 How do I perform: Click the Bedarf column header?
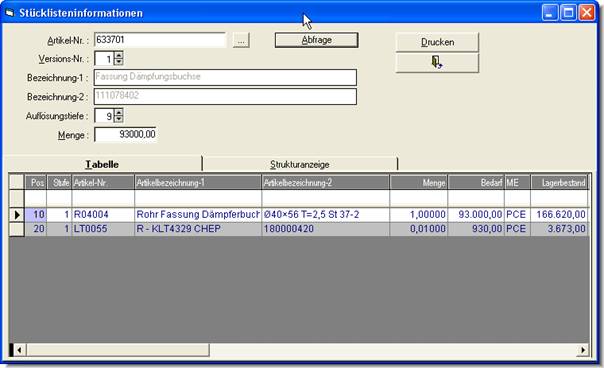click(x=476, y=182)
